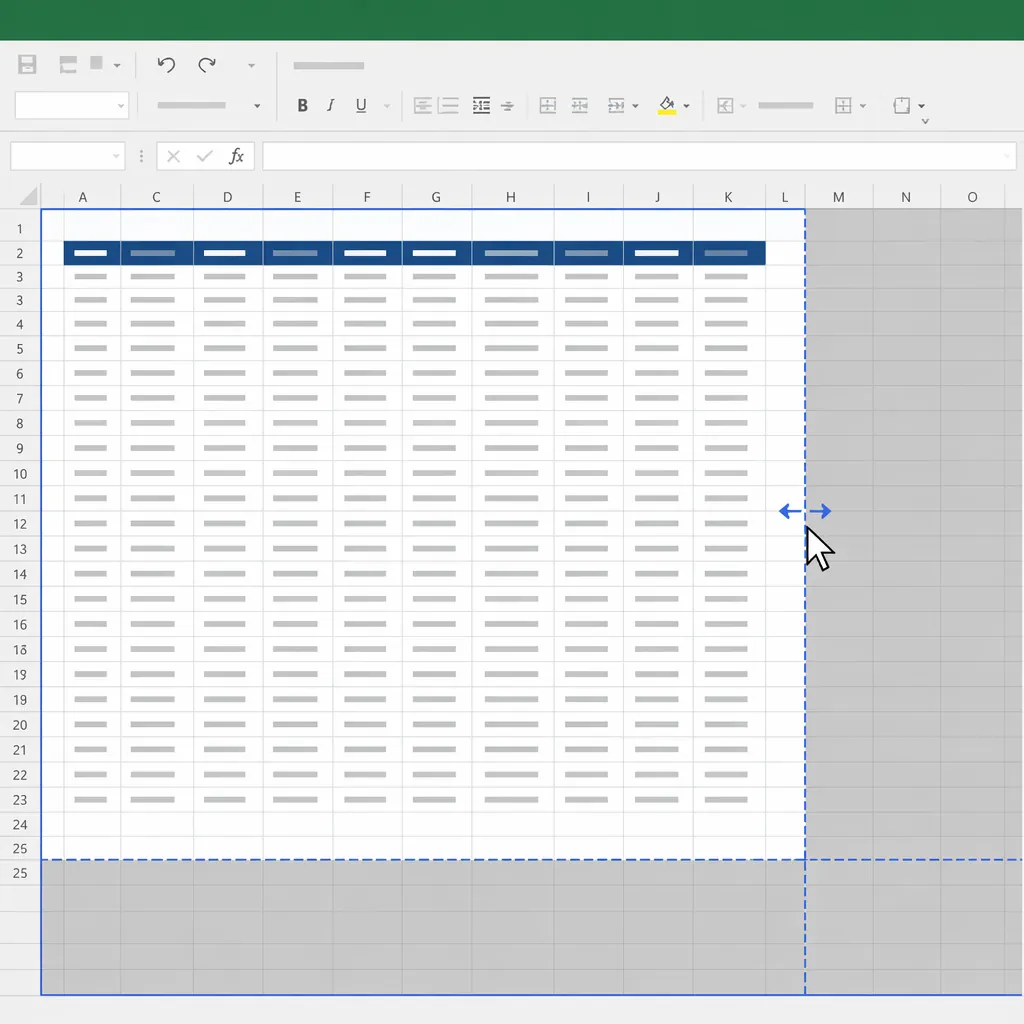Undo the last action
This screenshot has width=1024, height=1024.
point(166,64)
